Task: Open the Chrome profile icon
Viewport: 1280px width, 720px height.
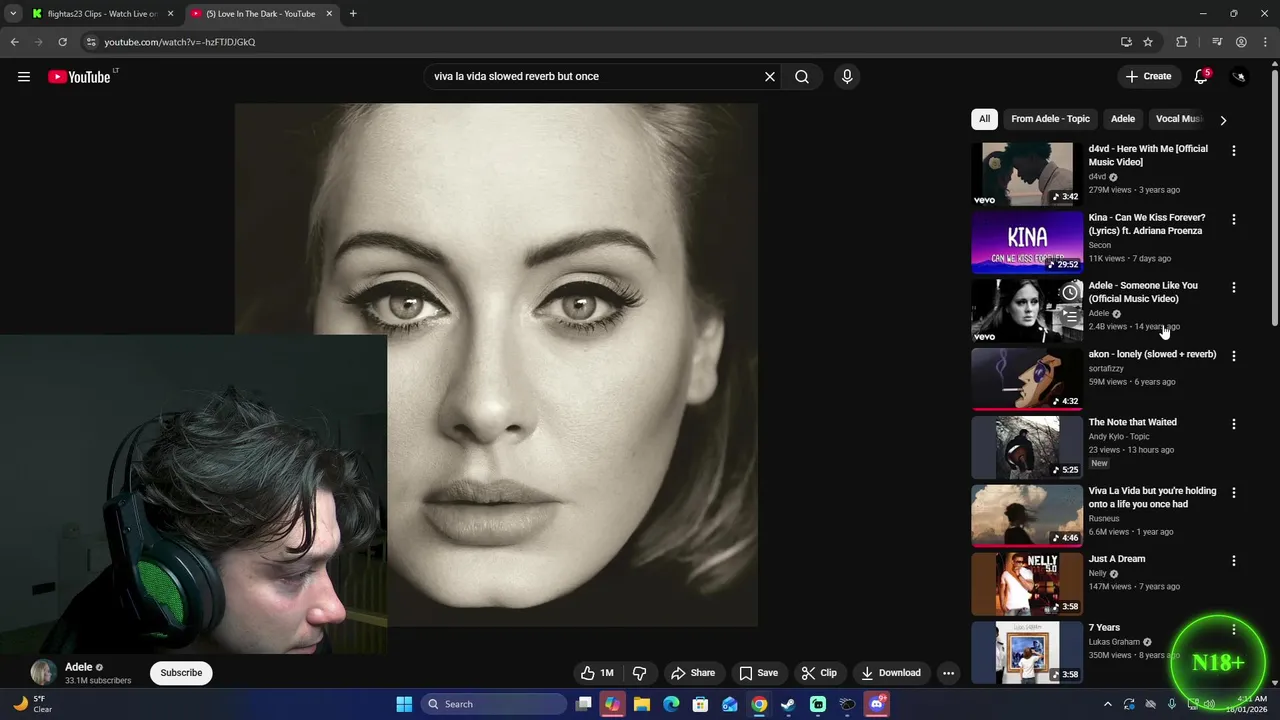Action: (1241, 42)
